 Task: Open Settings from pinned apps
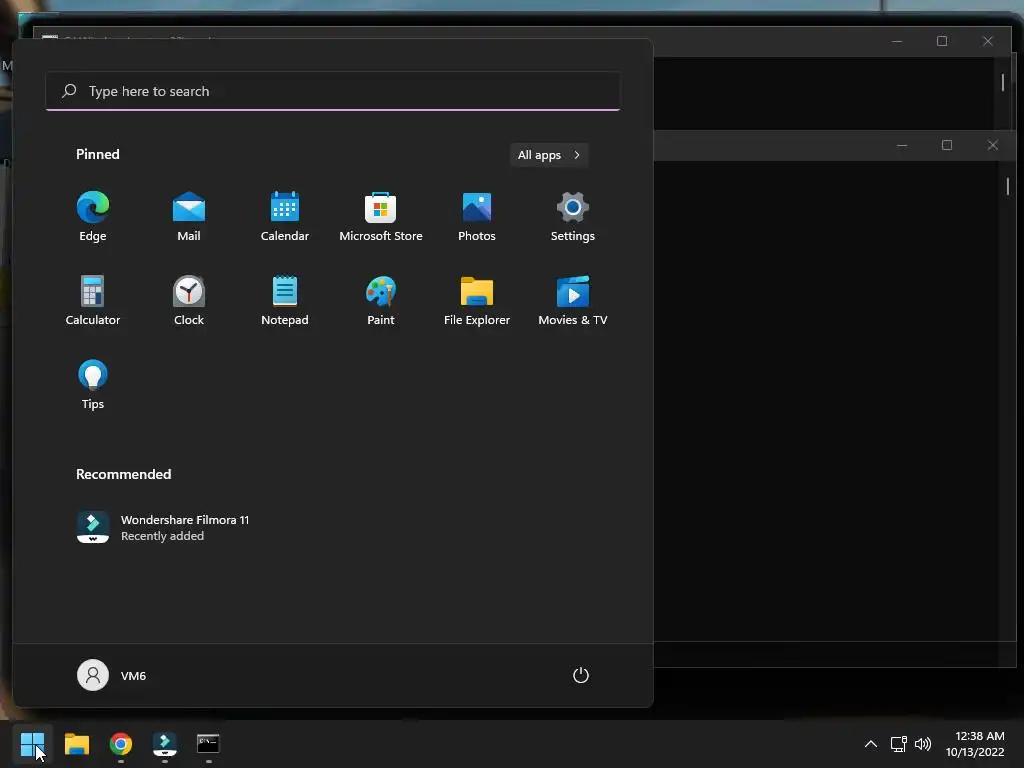(573, 217)
